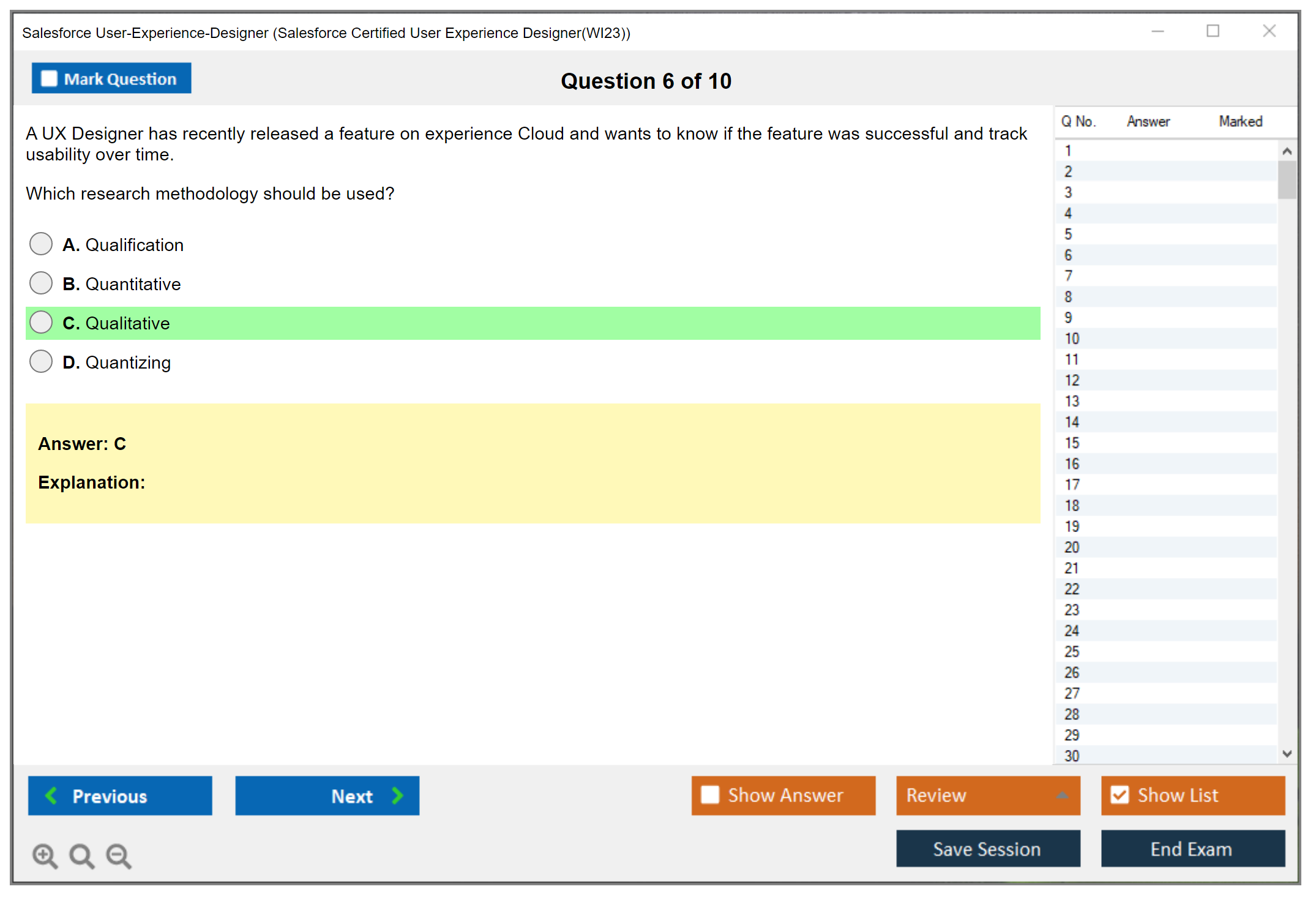Viewport: 1316px width, 900px height.
Task: Click the green right arrow on Next
Action: tap(397, 795)
